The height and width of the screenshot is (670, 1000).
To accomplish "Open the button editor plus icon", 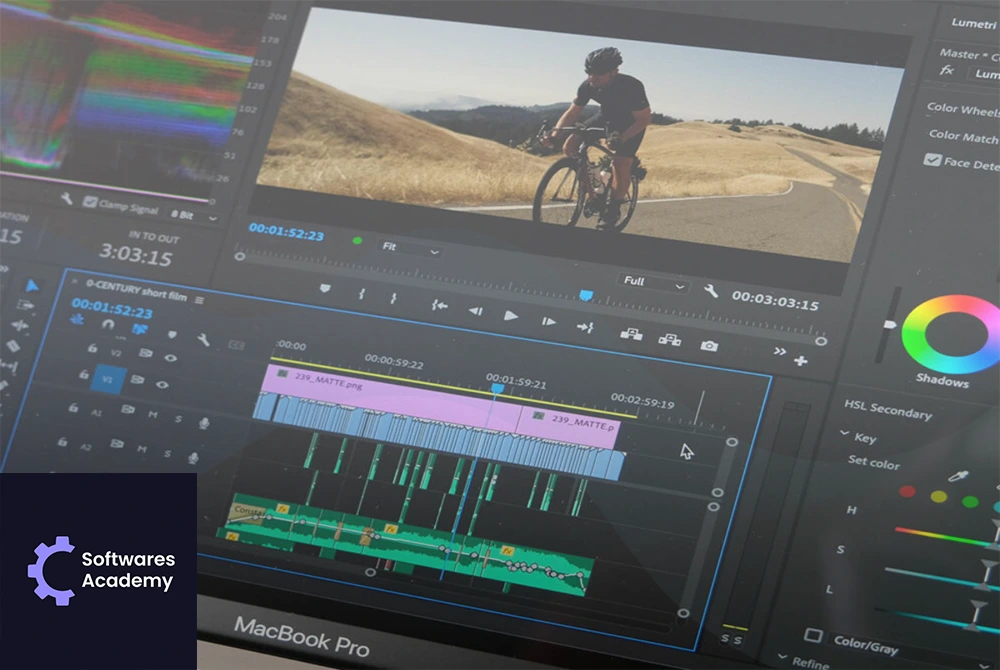I will tap(801, 361).
